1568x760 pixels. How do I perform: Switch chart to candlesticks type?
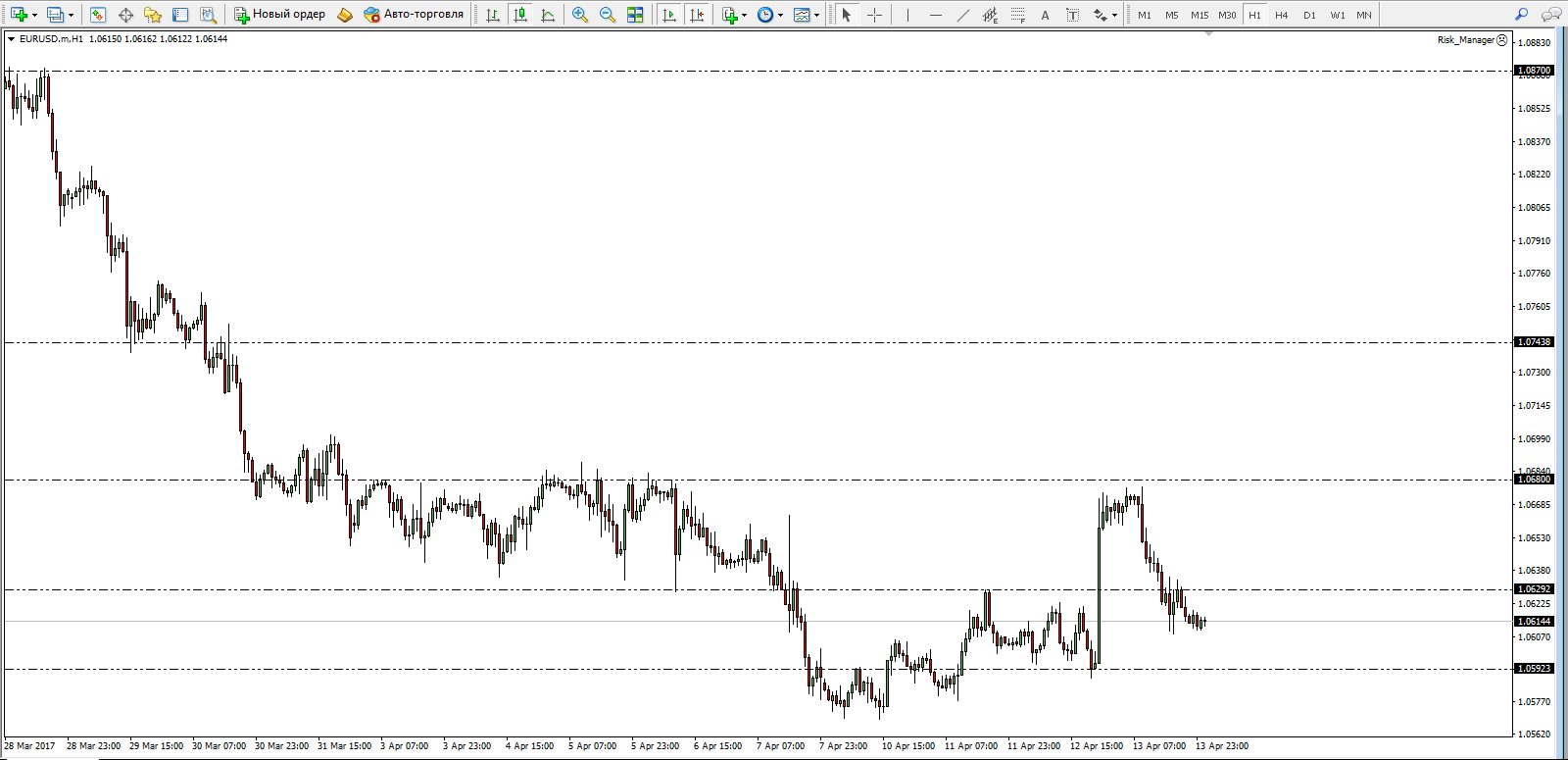pyautogui.click(x=520, y=15)
